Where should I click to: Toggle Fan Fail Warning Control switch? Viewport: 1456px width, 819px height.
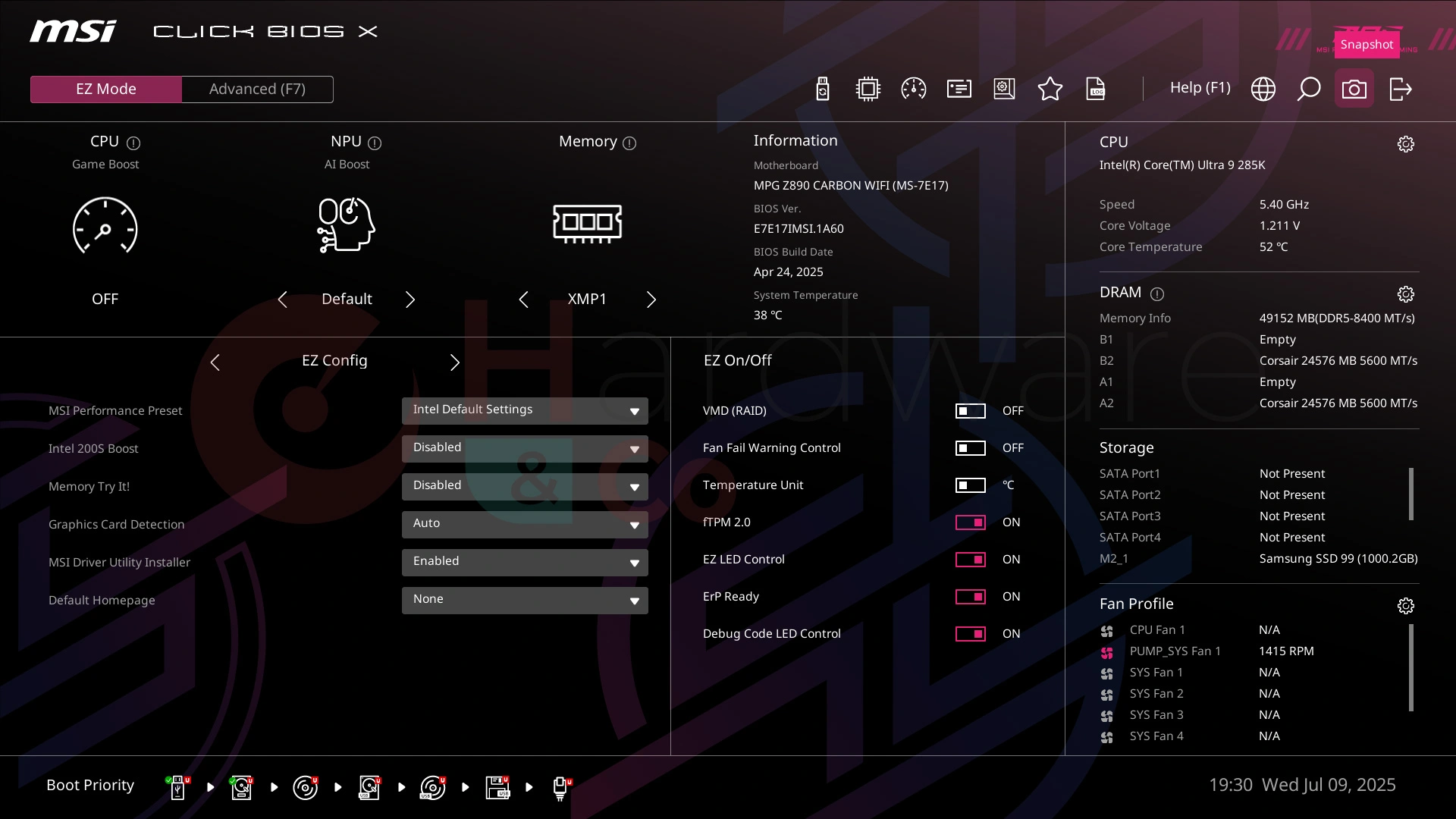[971, 448]
